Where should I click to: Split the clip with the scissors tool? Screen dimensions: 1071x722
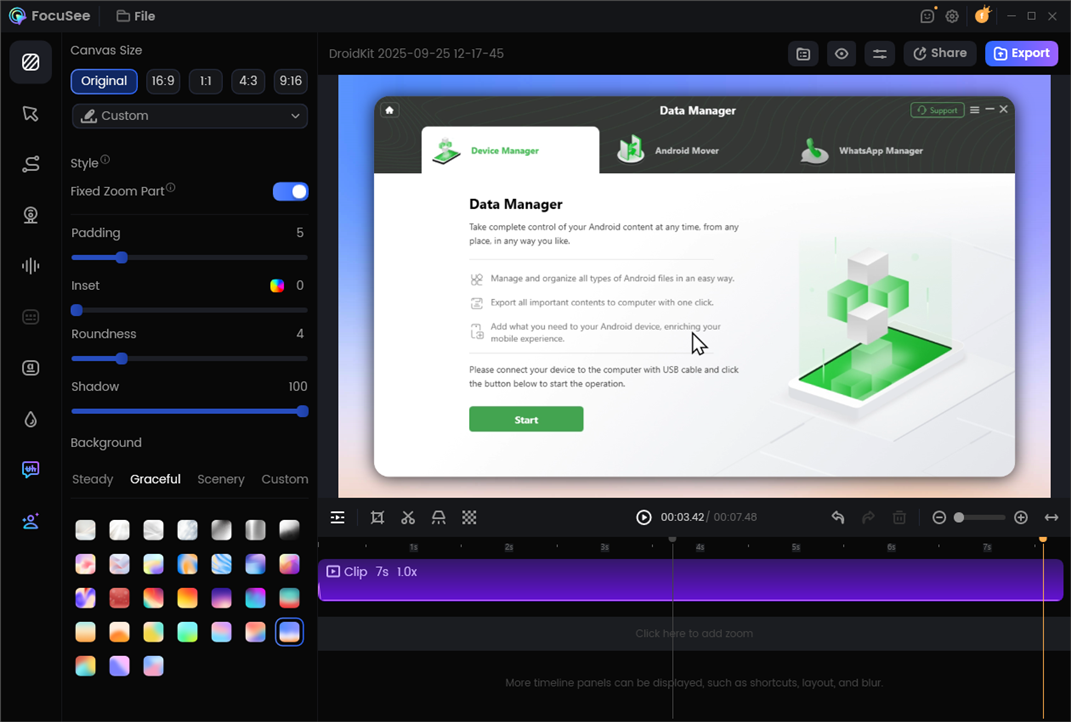pos(407,517)
